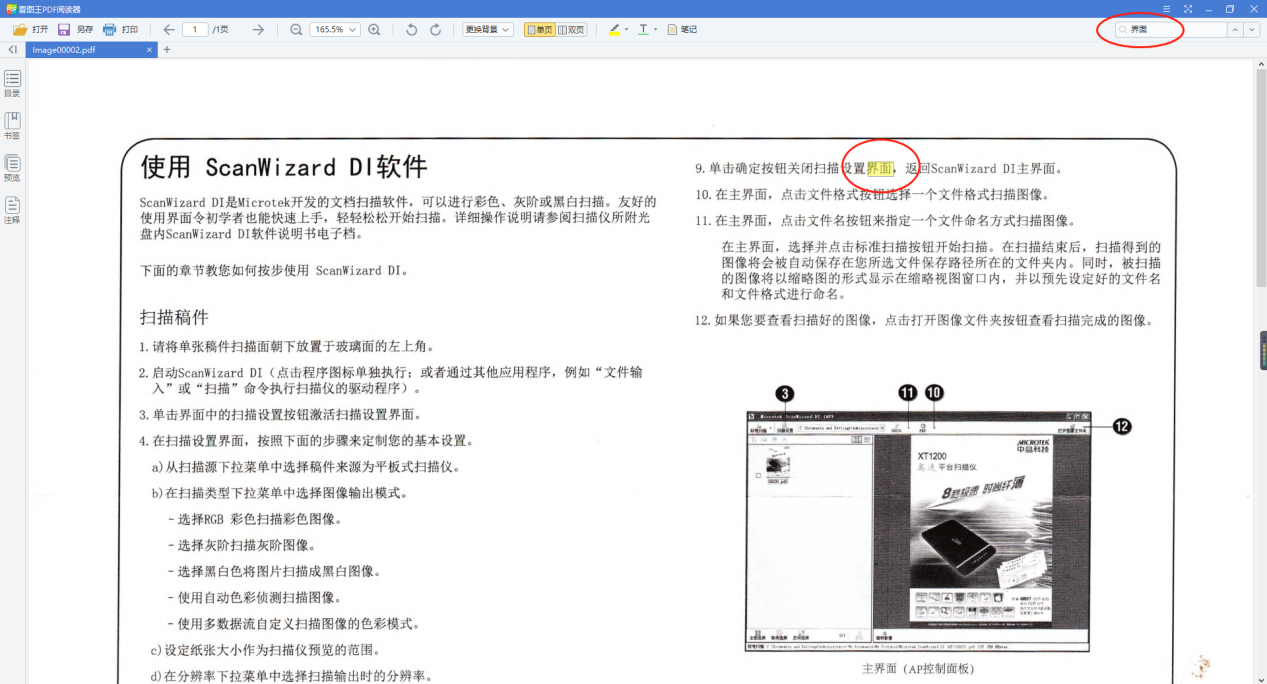Click the rotate left icon

(411, 29)
